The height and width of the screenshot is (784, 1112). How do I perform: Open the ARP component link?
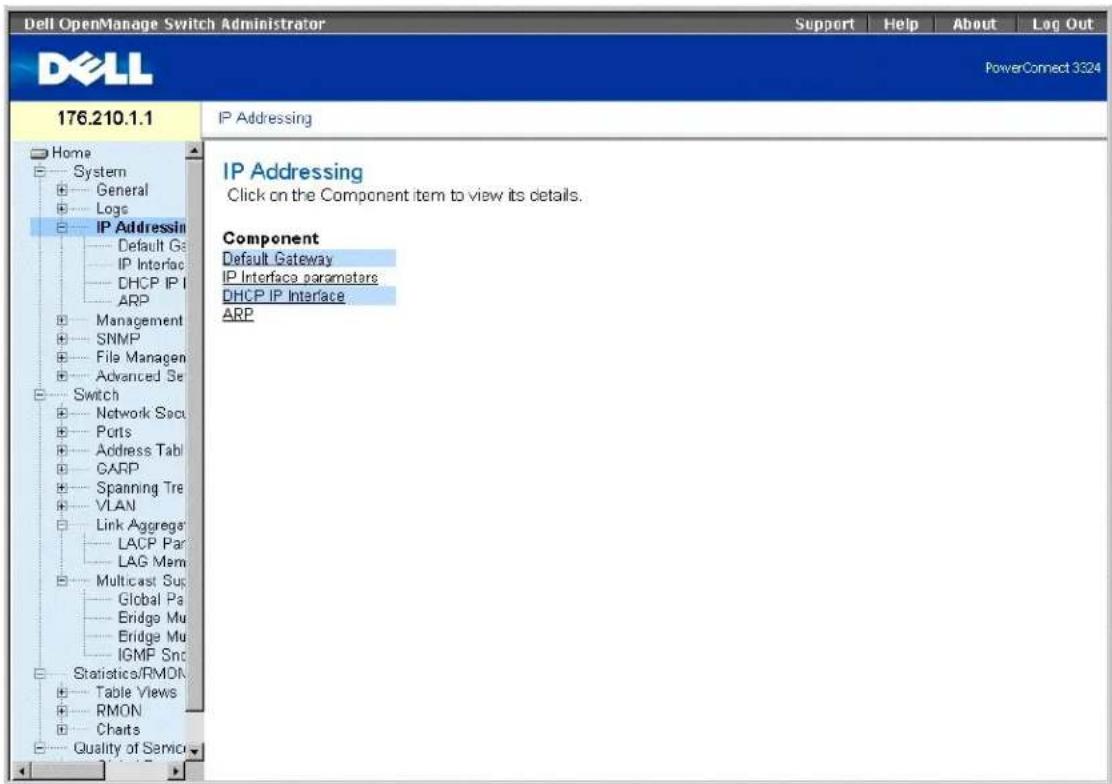(238, 314)
